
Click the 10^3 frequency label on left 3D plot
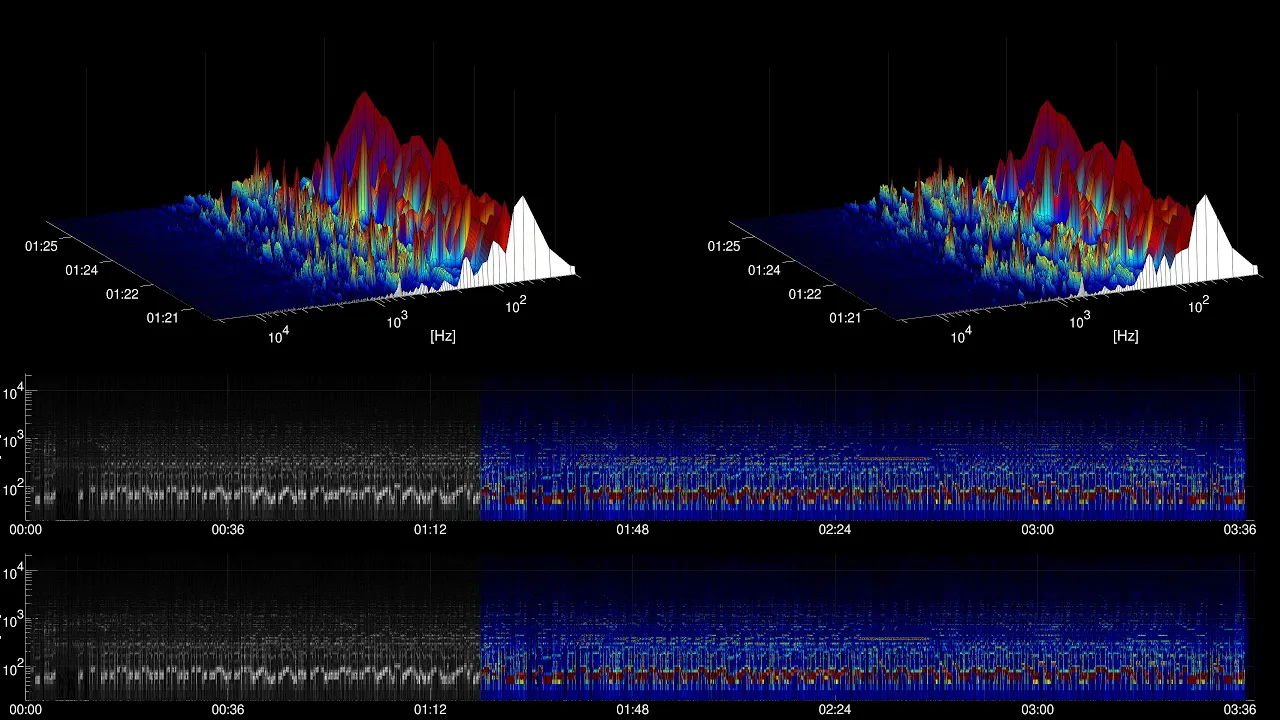pos(397,320)
